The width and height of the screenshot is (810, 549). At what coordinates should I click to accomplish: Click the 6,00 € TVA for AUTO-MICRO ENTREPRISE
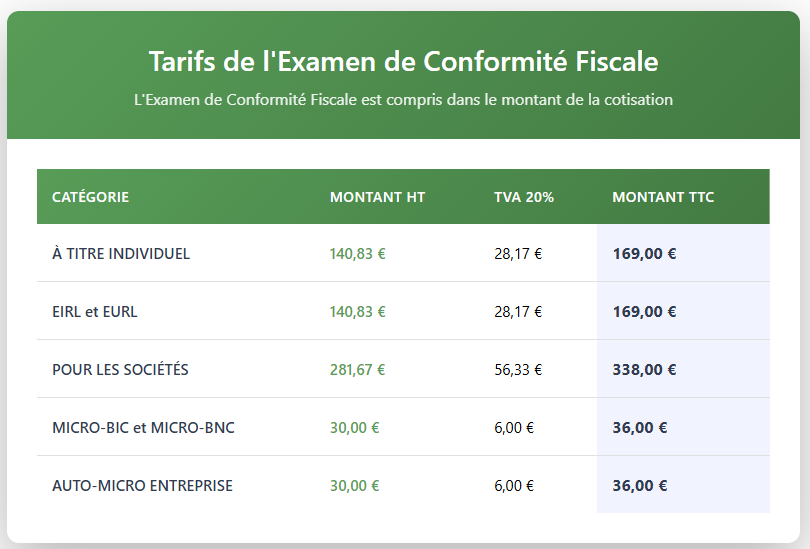click(x=514, y=486)
